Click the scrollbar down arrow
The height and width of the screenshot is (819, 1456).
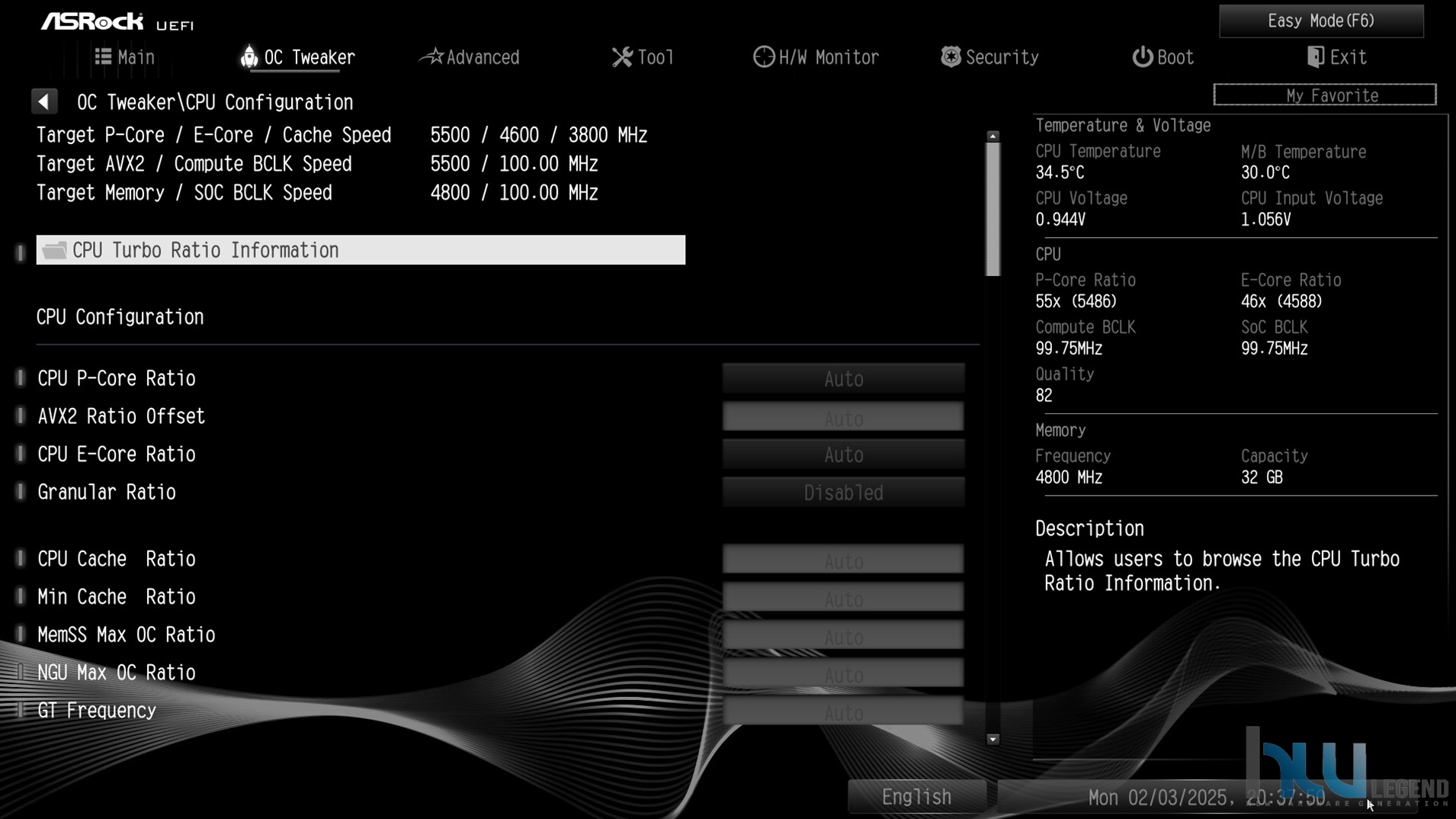(x=993, y=738)
